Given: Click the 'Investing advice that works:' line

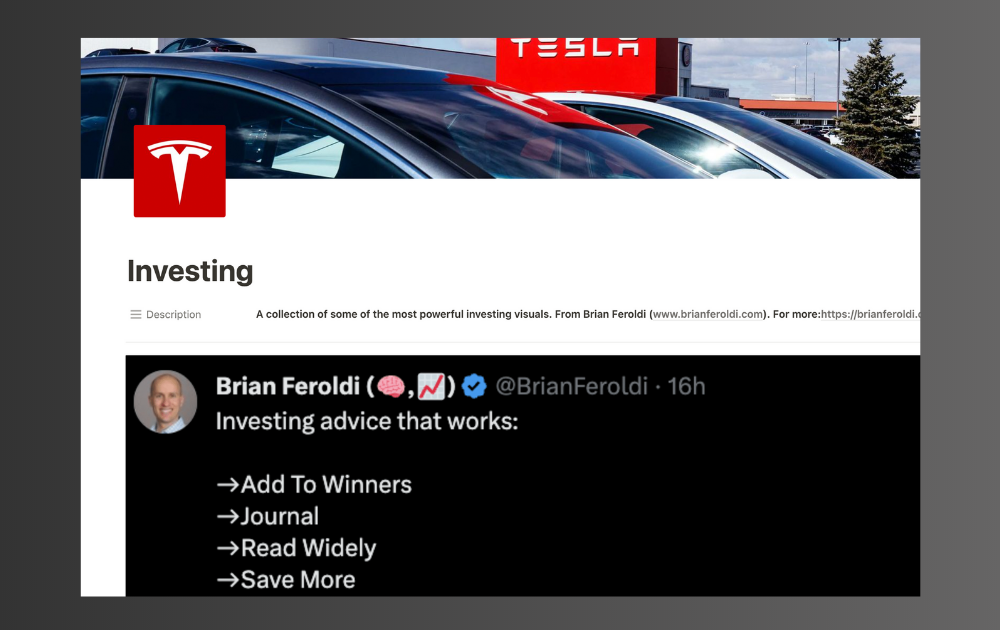Looking at the screenshot, I should (x=367, y=421).
